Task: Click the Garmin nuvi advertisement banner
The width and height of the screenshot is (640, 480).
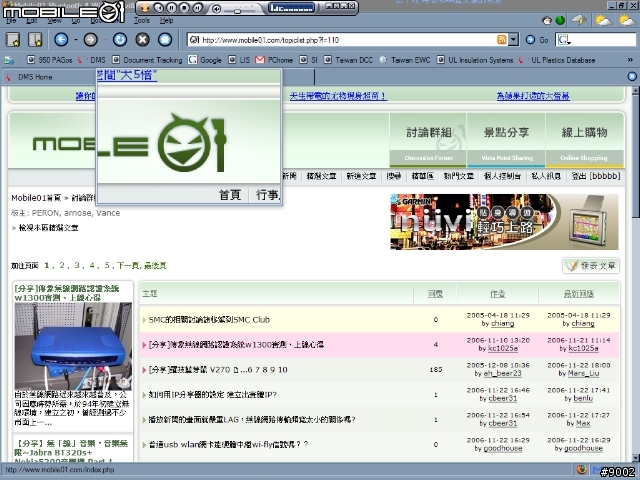Action: (x=504, y=222)
